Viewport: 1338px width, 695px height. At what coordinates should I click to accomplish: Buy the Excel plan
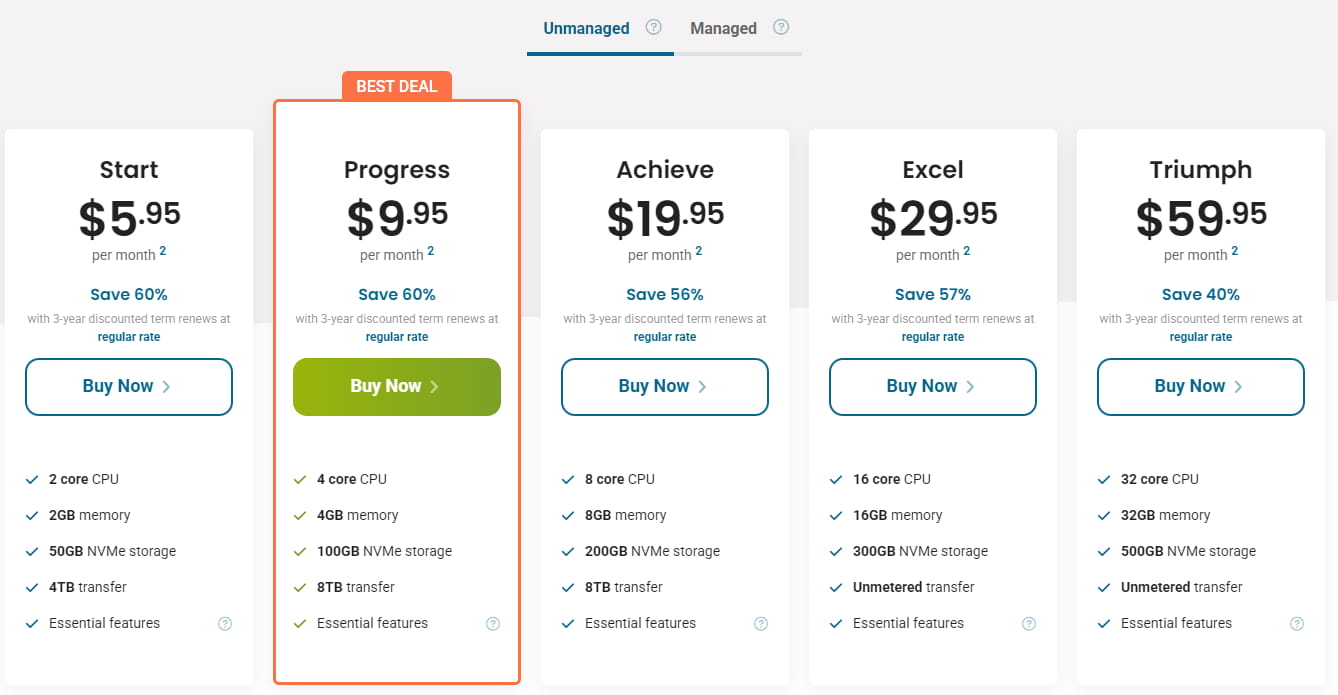933,387
